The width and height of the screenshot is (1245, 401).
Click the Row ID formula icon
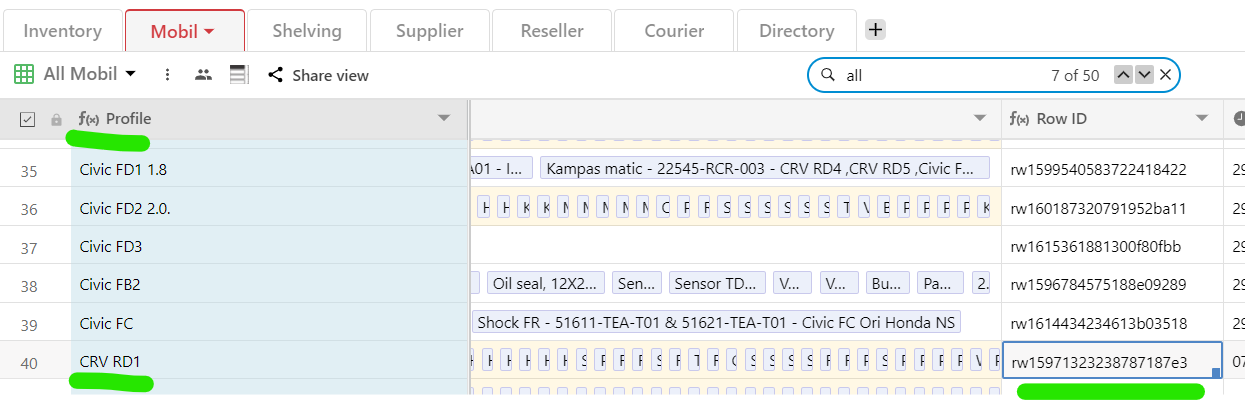point(1019,119)
